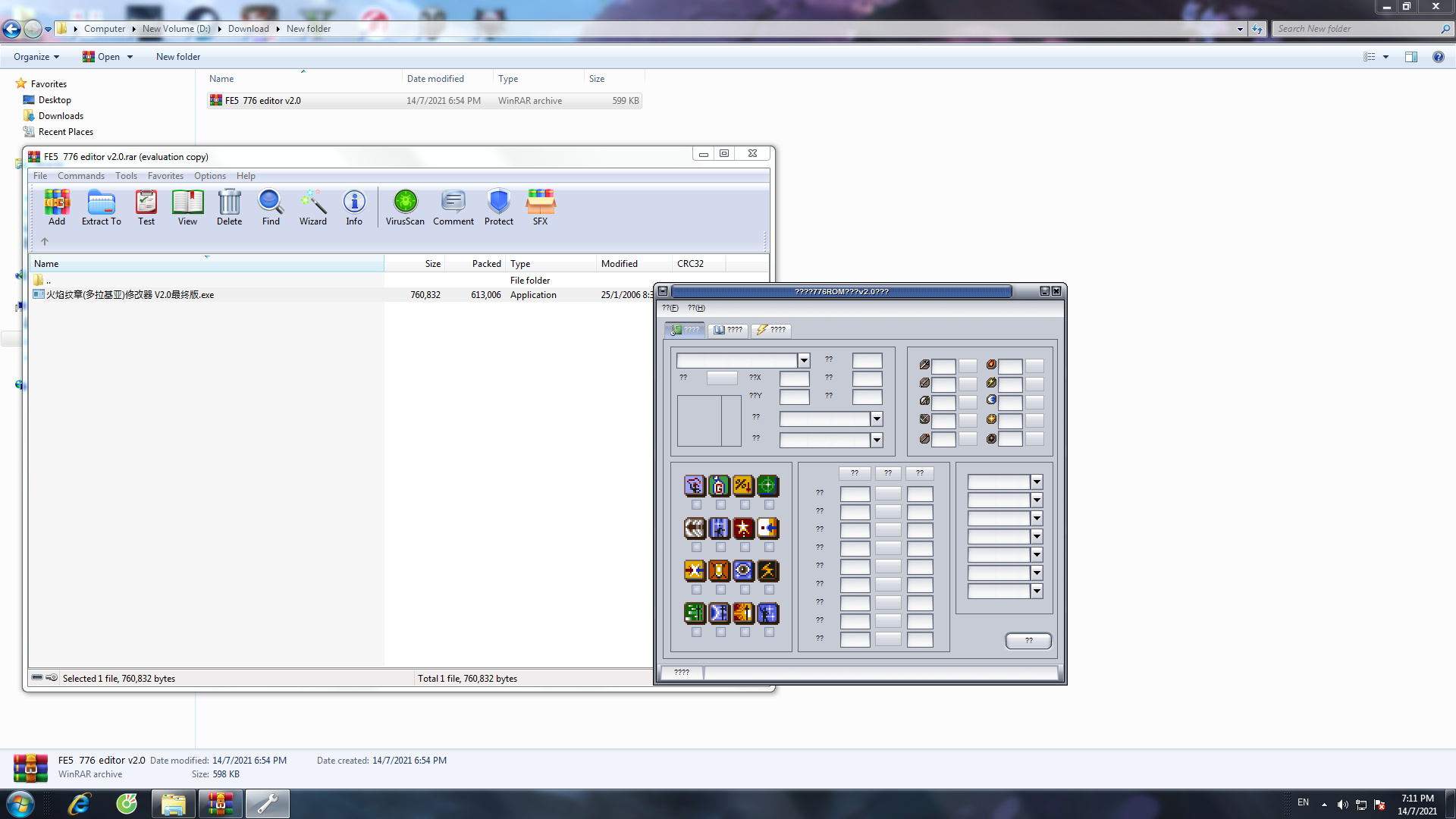The height and width of the screenshot is (819, 1456).
Task: Click the blue crescent moon skill icon
Action: [x=719, y=613]
